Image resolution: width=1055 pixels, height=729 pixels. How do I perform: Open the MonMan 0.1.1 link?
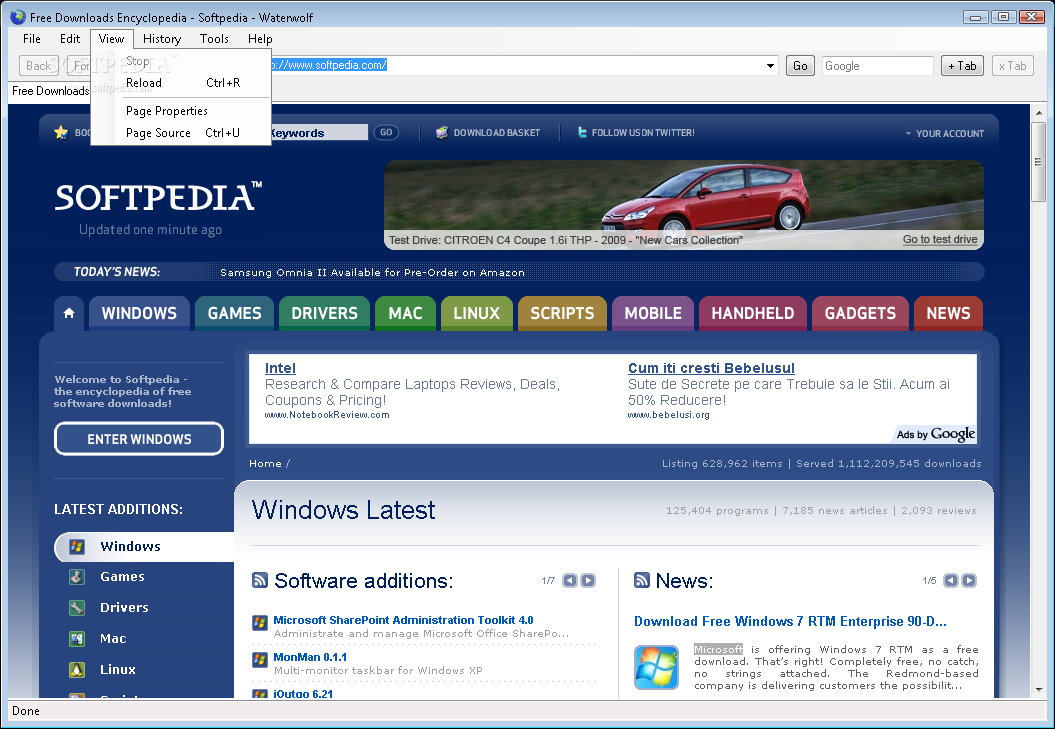310,657
